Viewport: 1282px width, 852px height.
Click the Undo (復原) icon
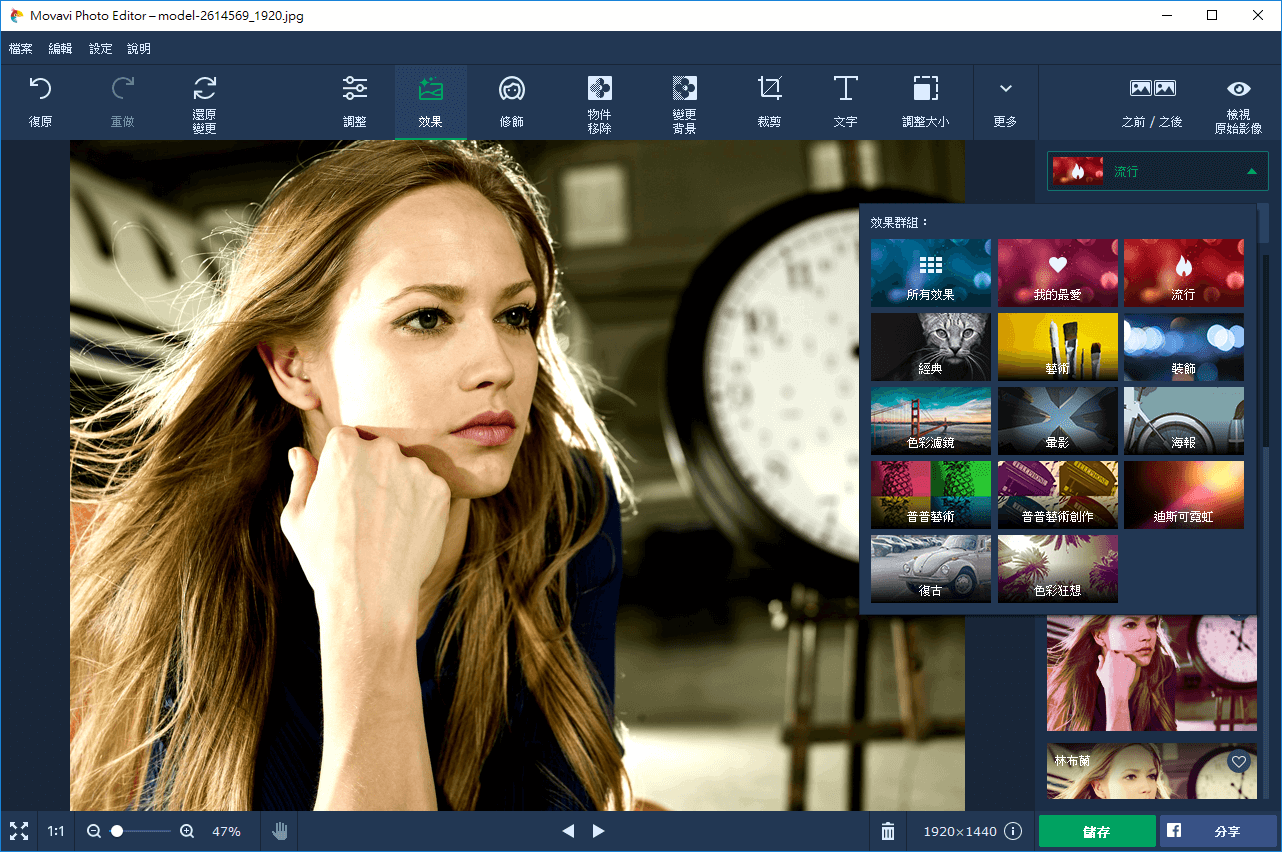tap(40, 90)
